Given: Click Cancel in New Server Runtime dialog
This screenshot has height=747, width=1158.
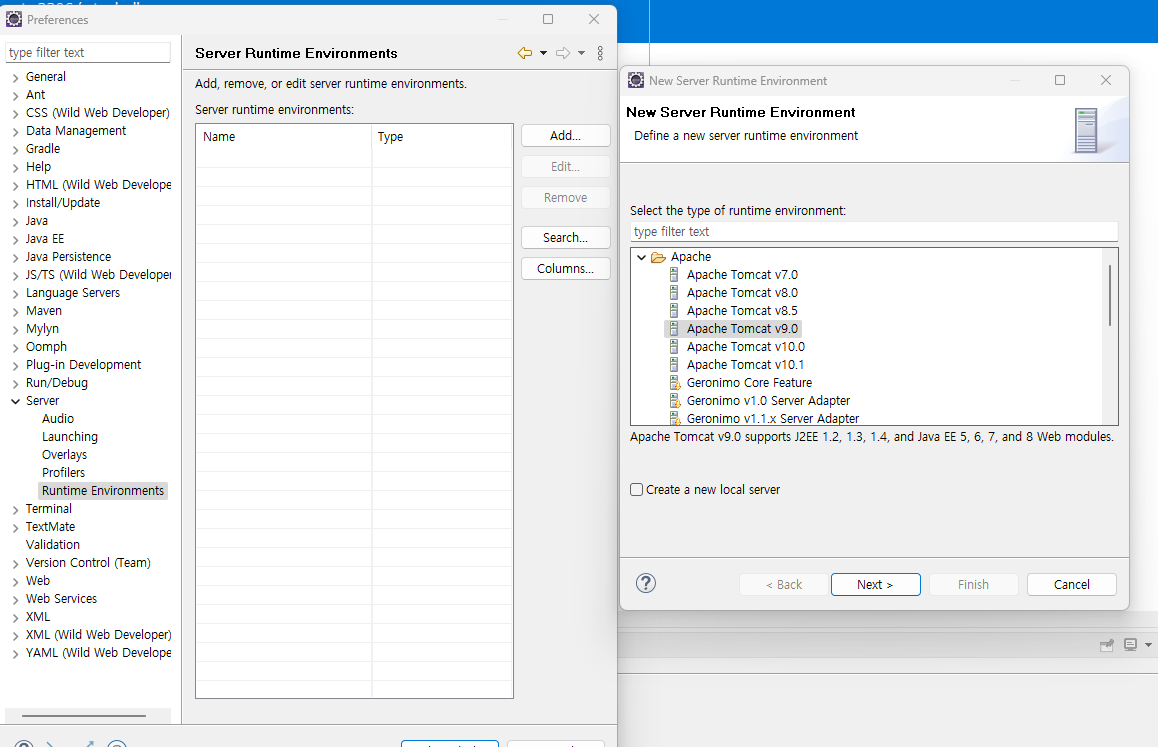Looking at the screenshot, I should coord(1071,584).
